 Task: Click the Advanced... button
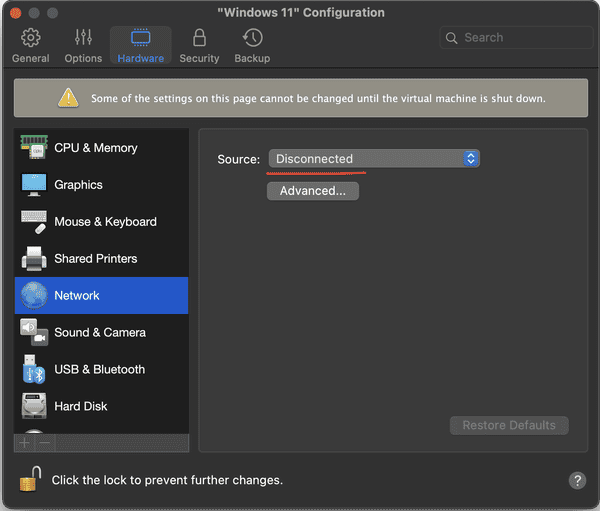pyautogui.click(x=312, y=191)
